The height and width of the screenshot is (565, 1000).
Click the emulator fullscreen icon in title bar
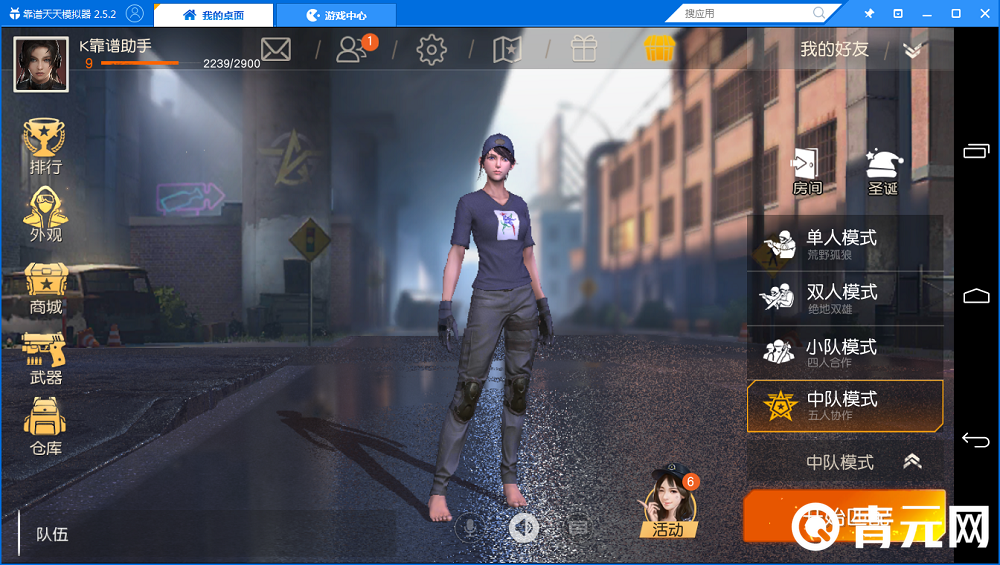coord(898,13)
